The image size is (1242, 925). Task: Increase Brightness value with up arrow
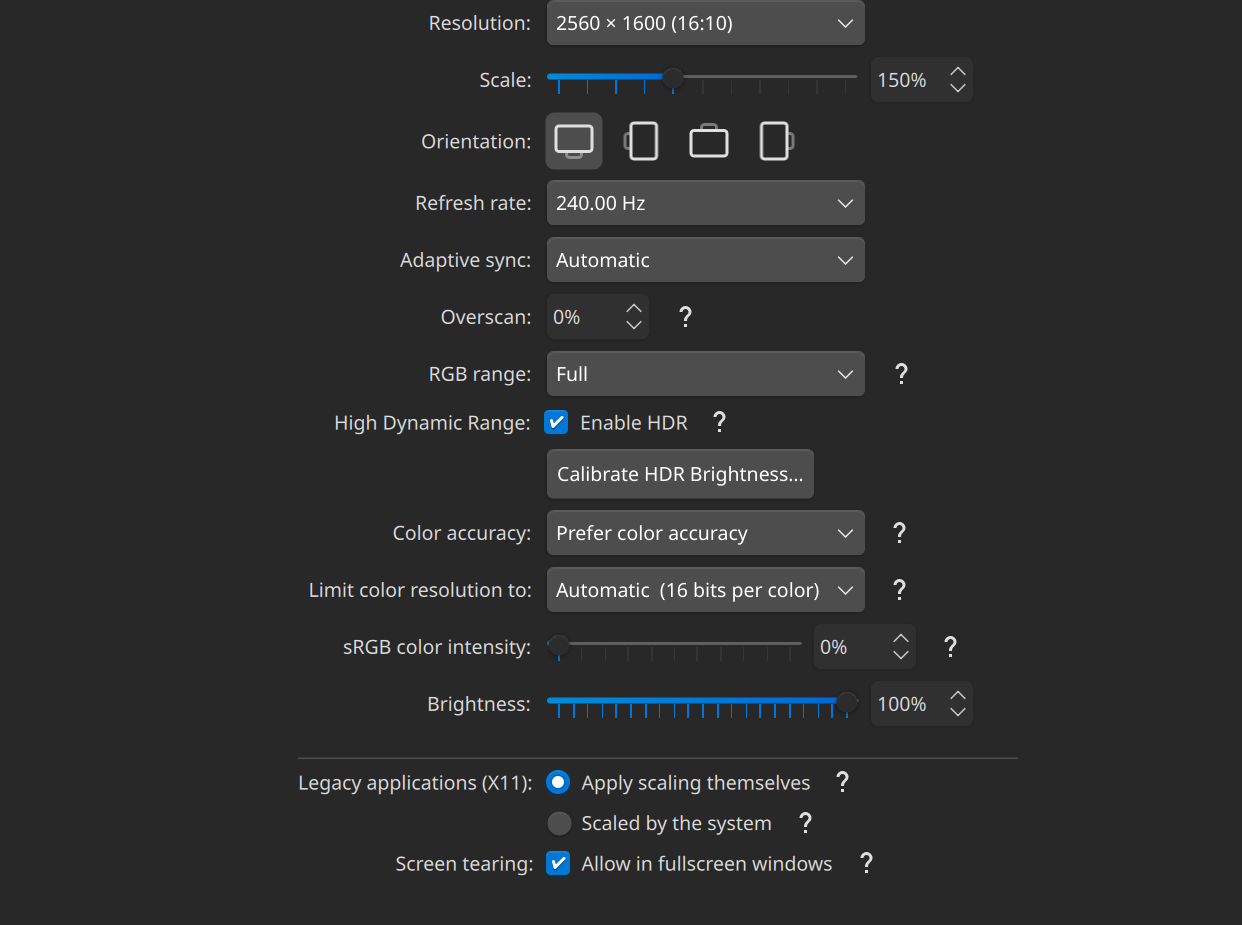[958, 695]
